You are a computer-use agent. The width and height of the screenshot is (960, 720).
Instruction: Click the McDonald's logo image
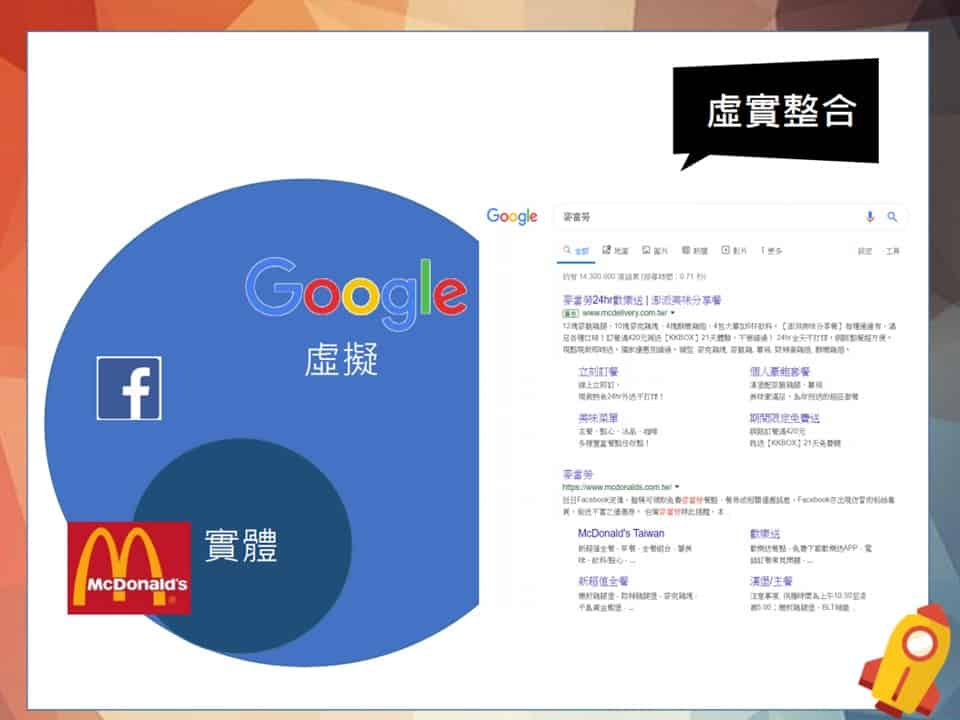(129, 568)
